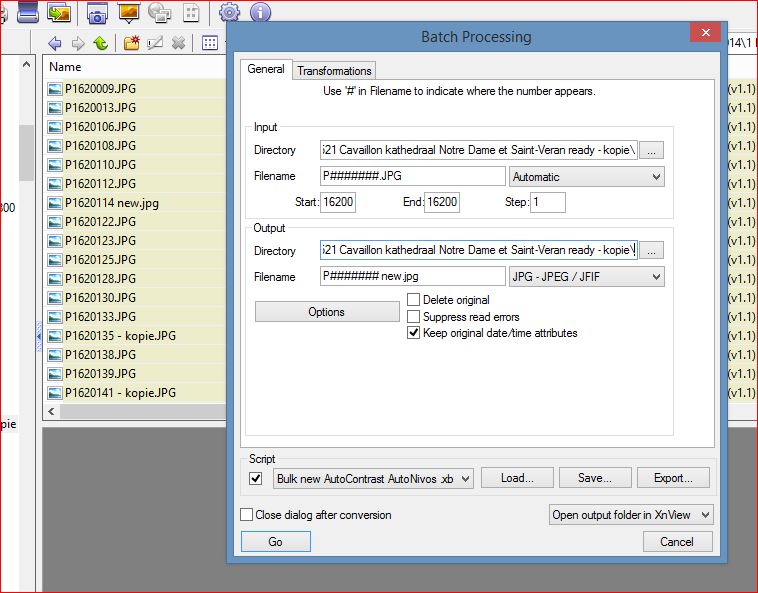
Task: Open the batch convert images icon
Action: pos(60,13)
